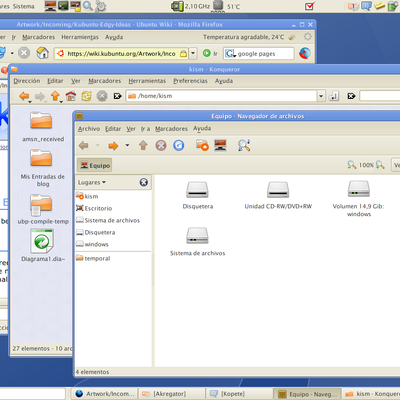Screen dimensions: 400x400
Task: Click Go button after Konqueror location bar
Action: pyautogui.click(x=334, y=96)
